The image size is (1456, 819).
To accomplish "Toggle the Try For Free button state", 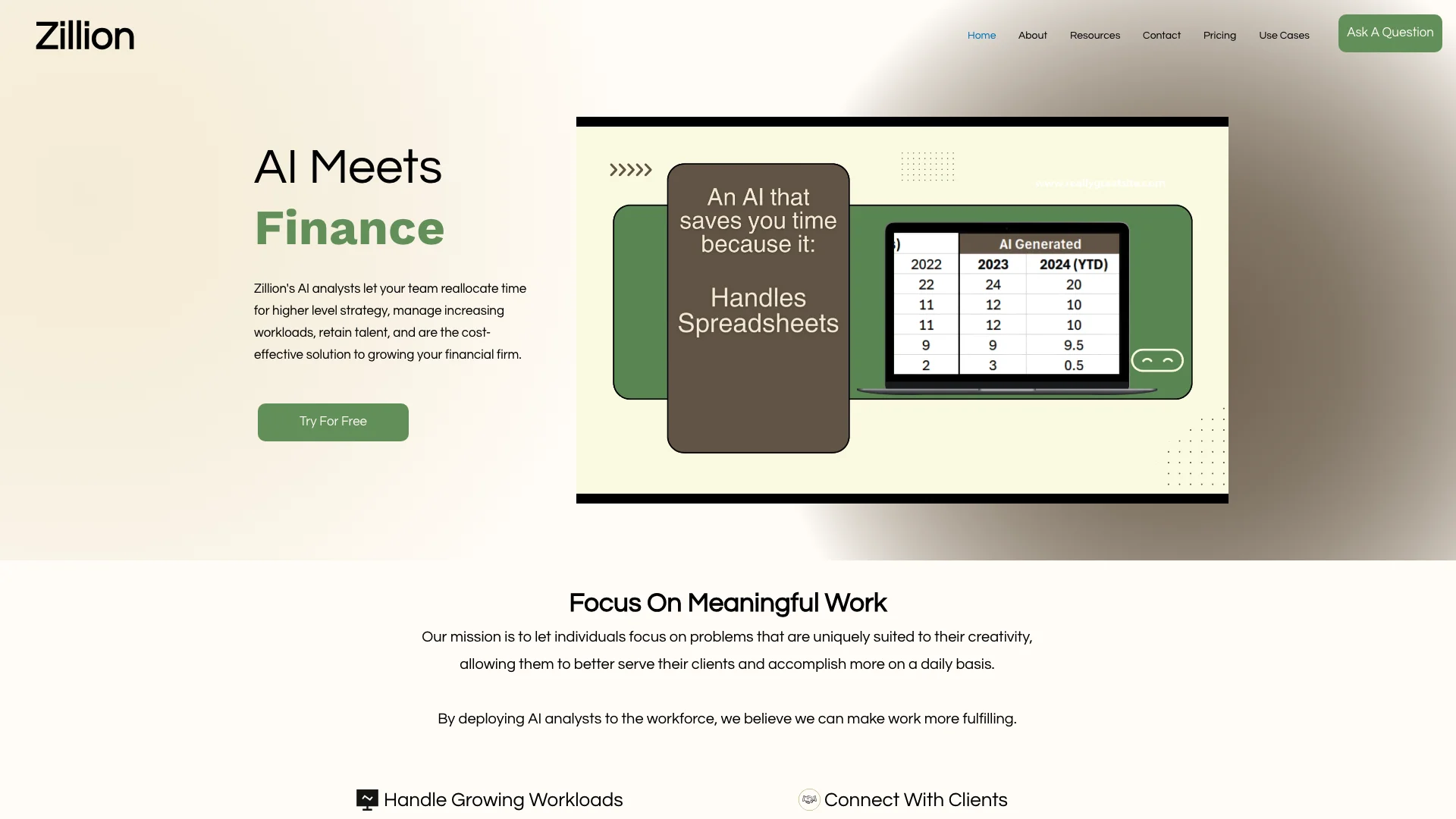I will click(x=333, y=421).
